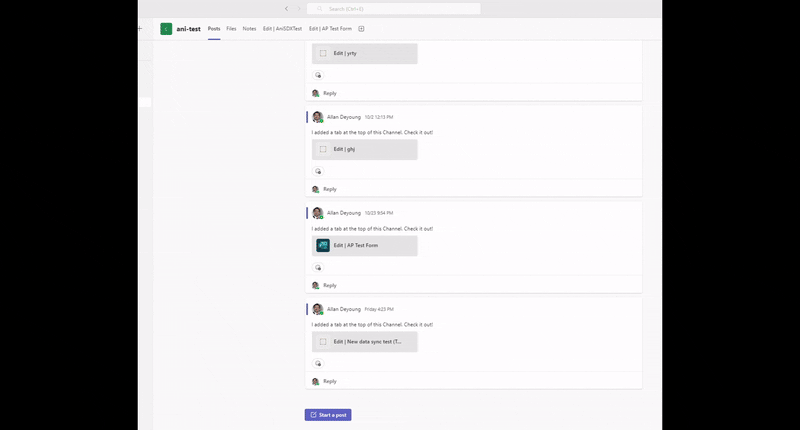The image size is (800, 430).
Task: Open the Edit | AP Test Form tab
Action: [330, 29]
